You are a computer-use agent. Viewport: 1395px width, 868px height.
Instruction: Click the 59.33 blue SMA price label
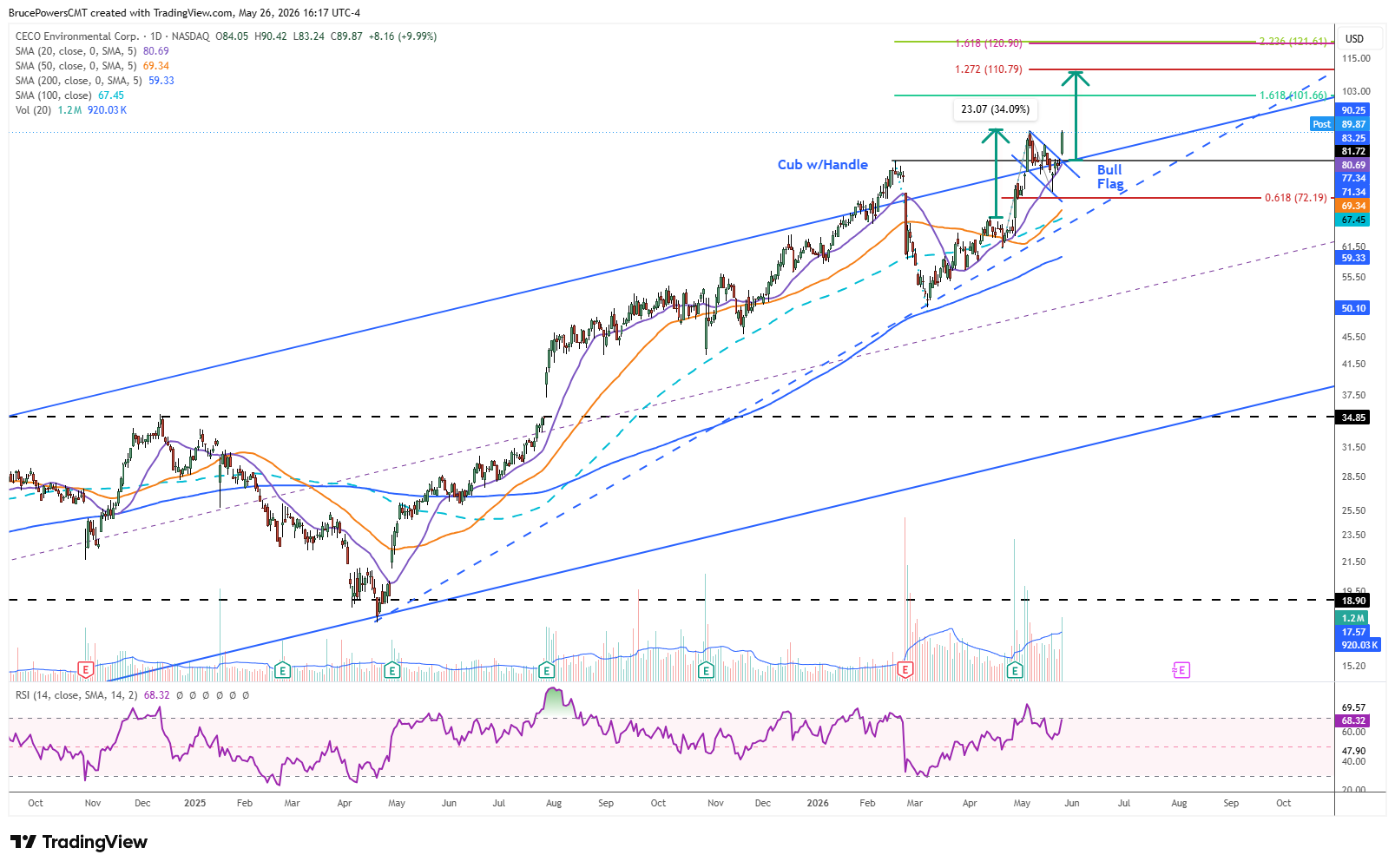pos(1353,258)
